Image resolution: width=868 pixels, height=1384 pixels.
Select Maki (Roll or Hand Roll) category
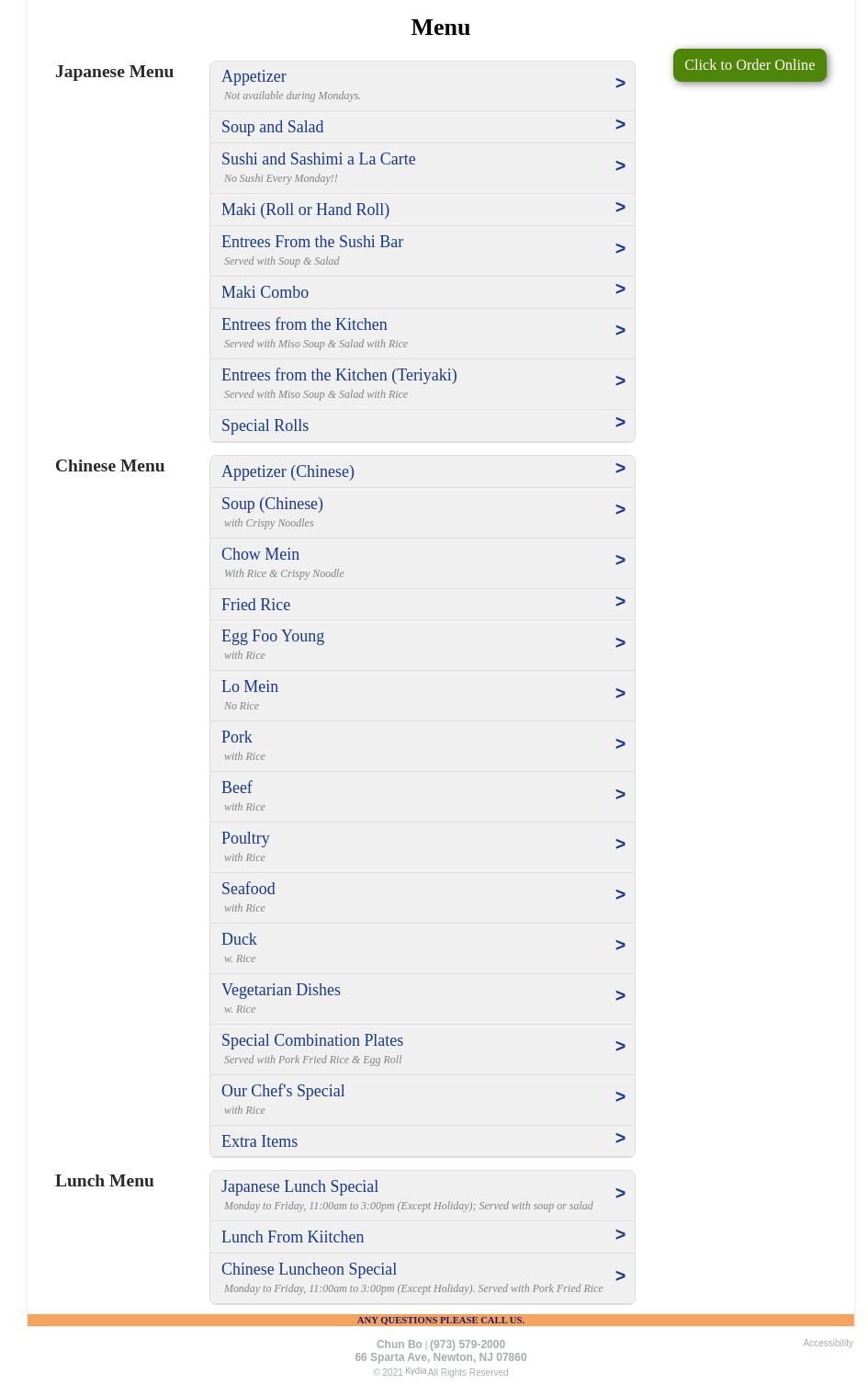[x=305, y=210]
